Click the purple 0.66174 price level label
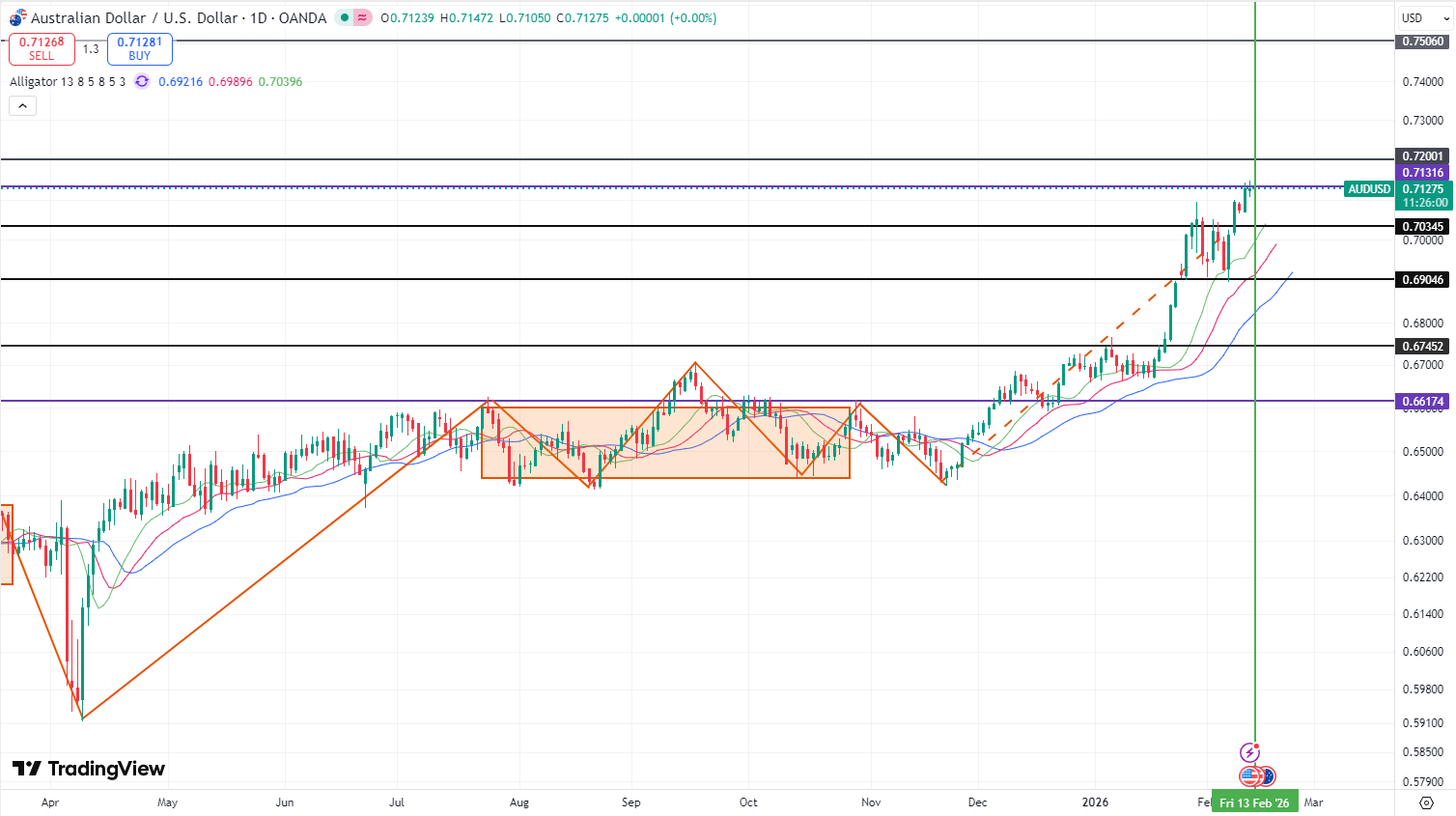 (x=1423, y=402)
